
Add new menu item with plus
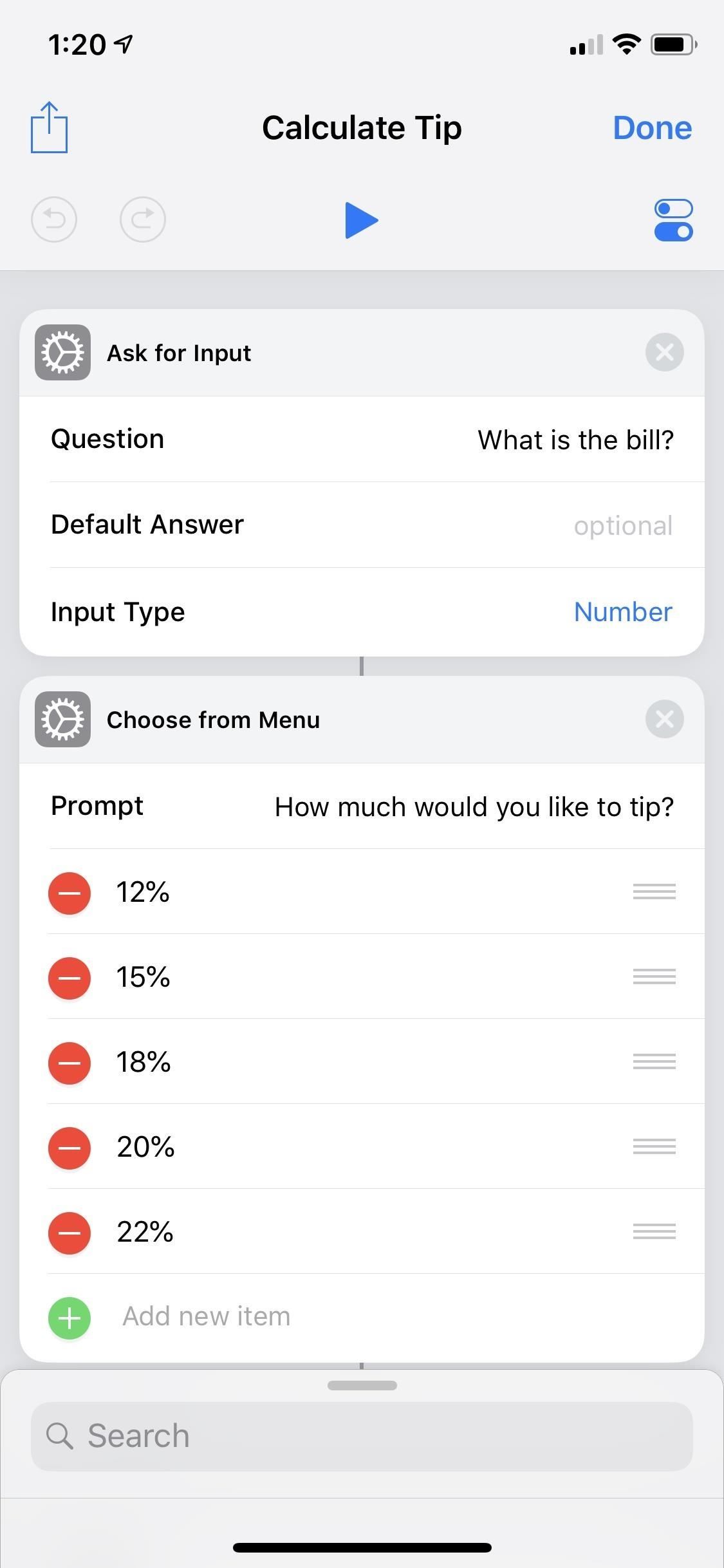click(x=70, y=1318)
